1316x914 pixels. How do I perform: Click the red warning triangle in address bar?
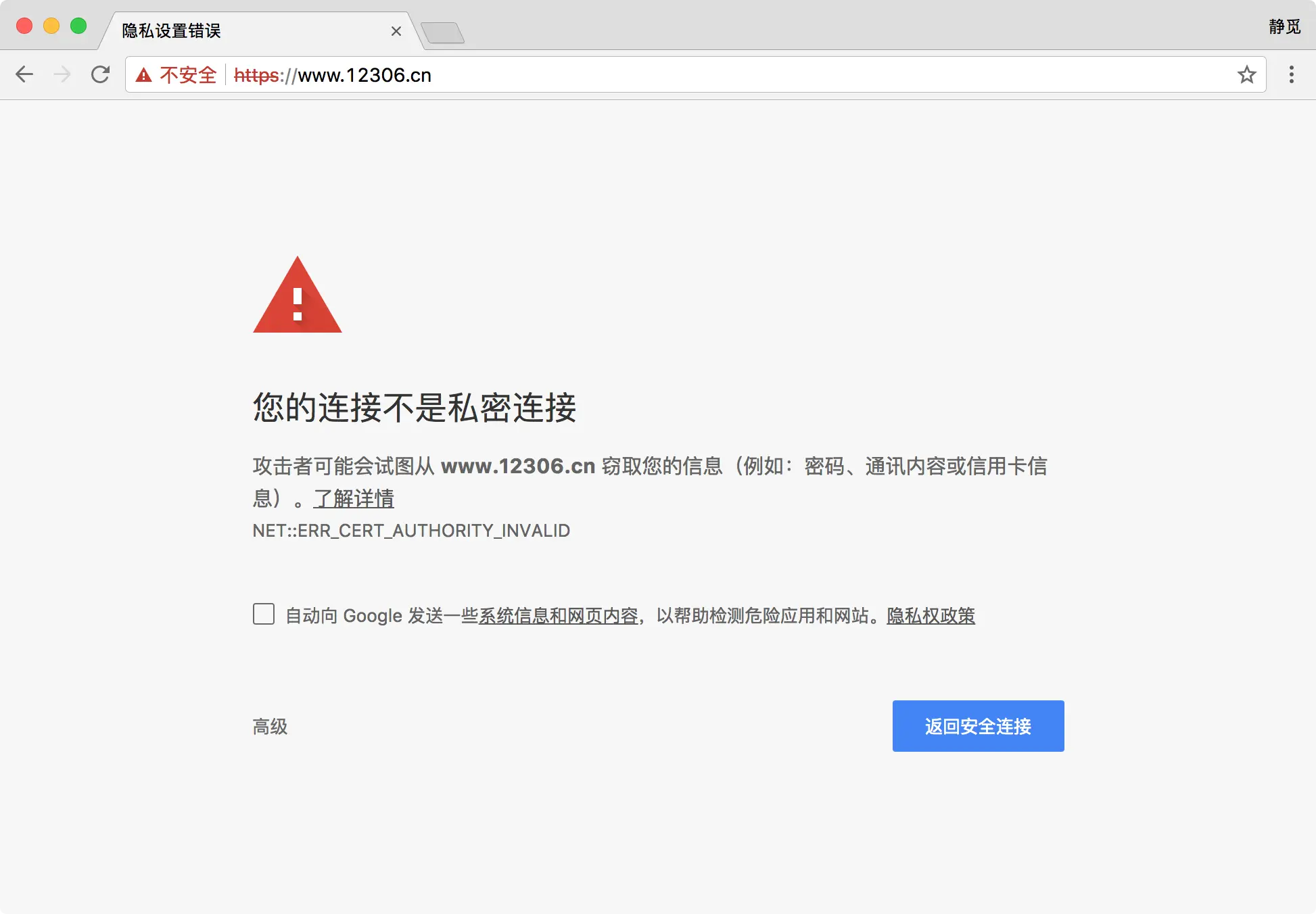click(x=143, y=75)
